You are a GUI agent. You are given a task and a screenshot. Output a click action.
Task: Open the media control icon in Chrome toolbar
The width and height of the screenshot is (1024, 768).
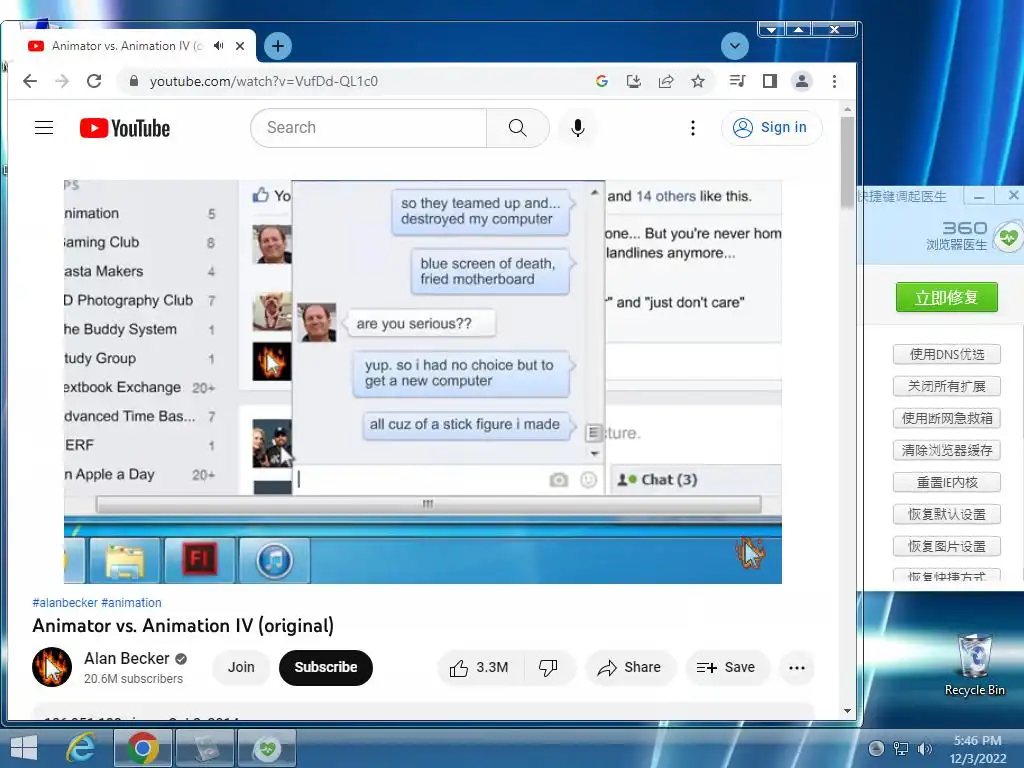coord(737,81)
